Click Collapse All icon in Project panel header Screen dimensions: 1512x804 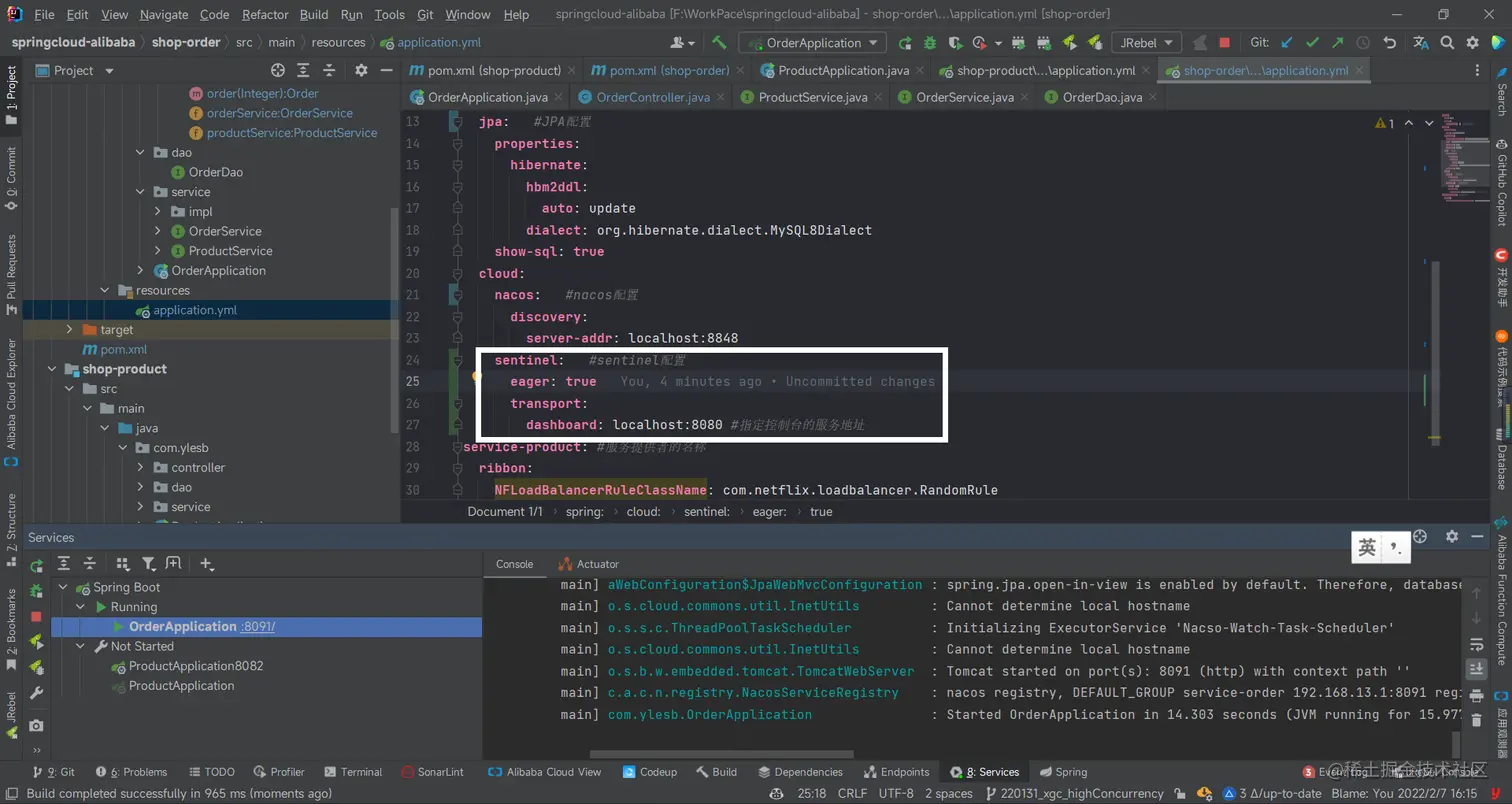pyautogui.click(x=330, y=71)
